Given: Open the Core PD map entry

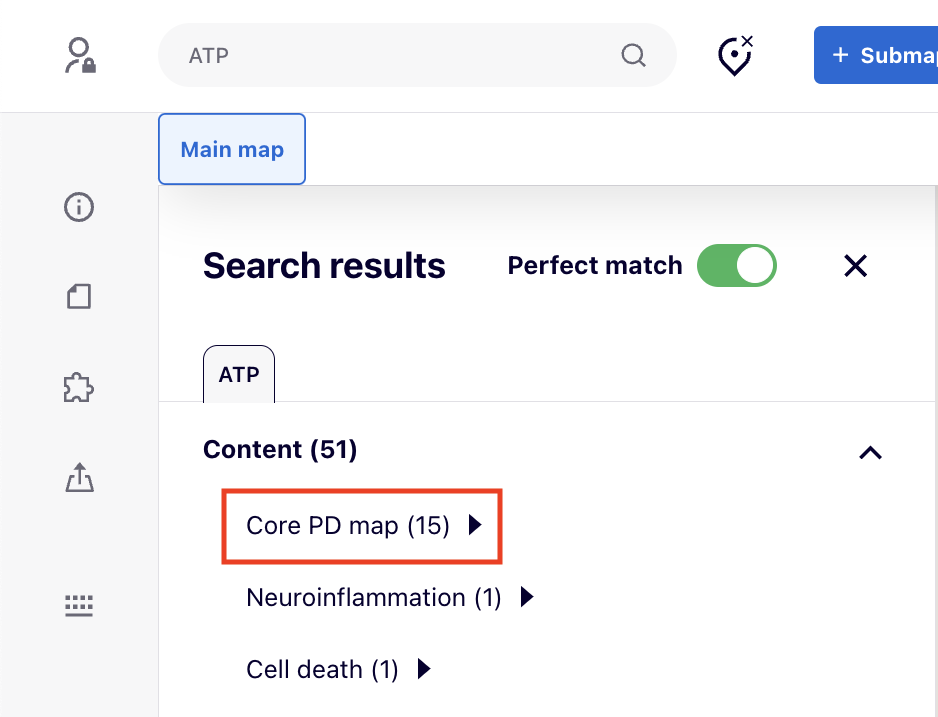Looking at the screenshot, I should click(x=347, y=525).
